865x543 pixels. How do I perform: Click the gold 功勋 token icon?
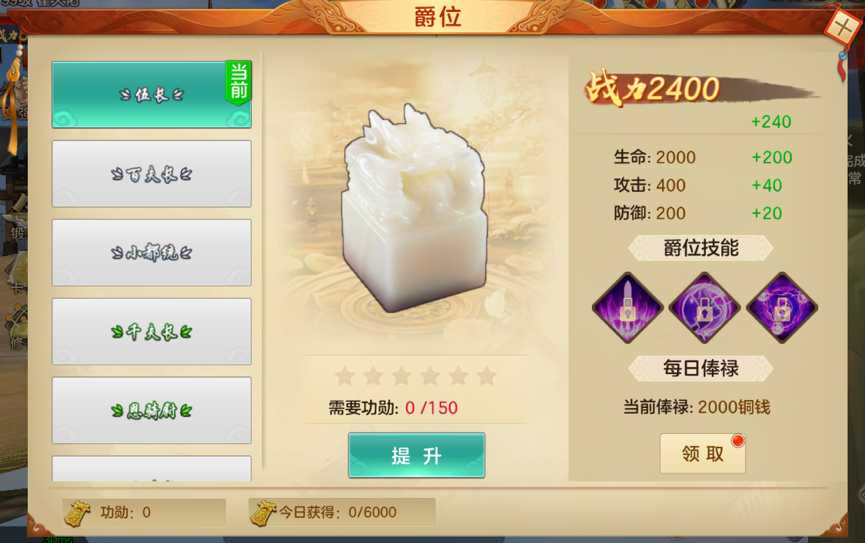point(77,513)
